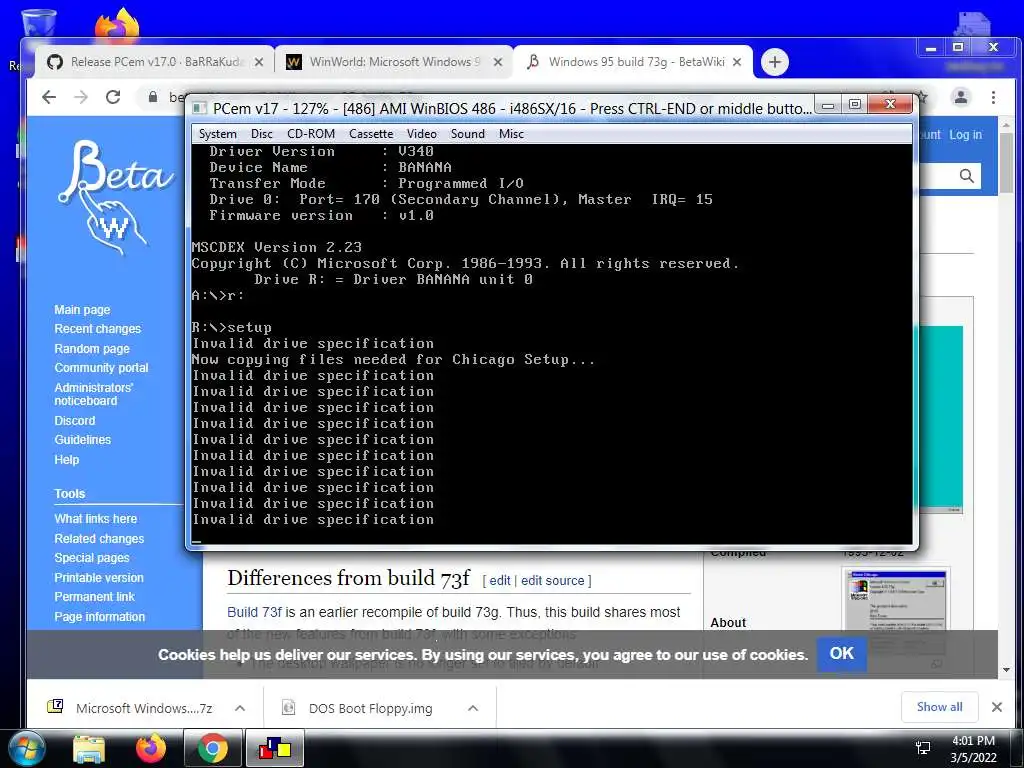Screen dimensions: 1024x768
Task: Open the PCem Cassette menu
Action: coord(371,134)
